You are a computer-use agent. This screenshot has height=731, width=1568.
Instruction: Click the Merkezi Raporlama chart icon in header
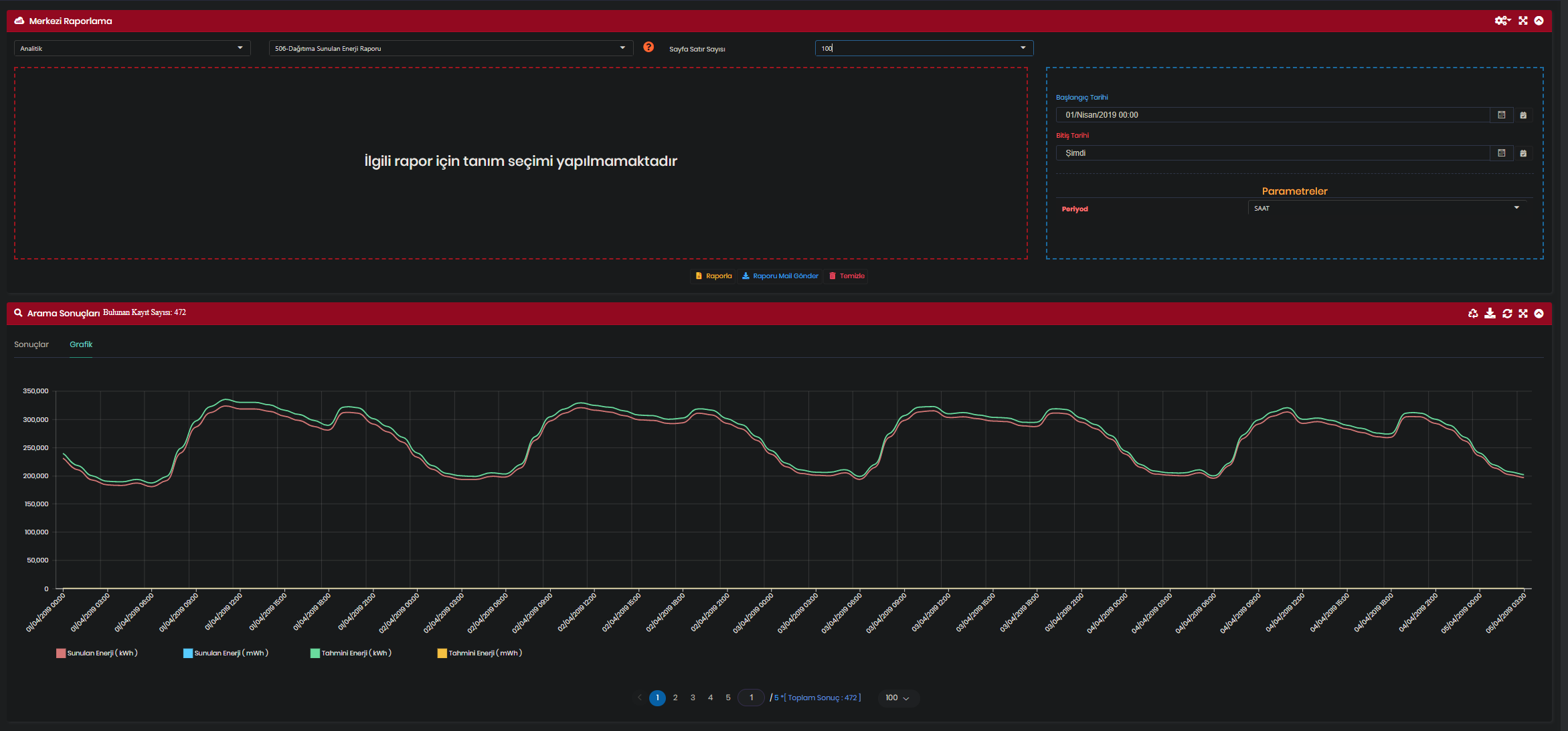pos(19,21)
